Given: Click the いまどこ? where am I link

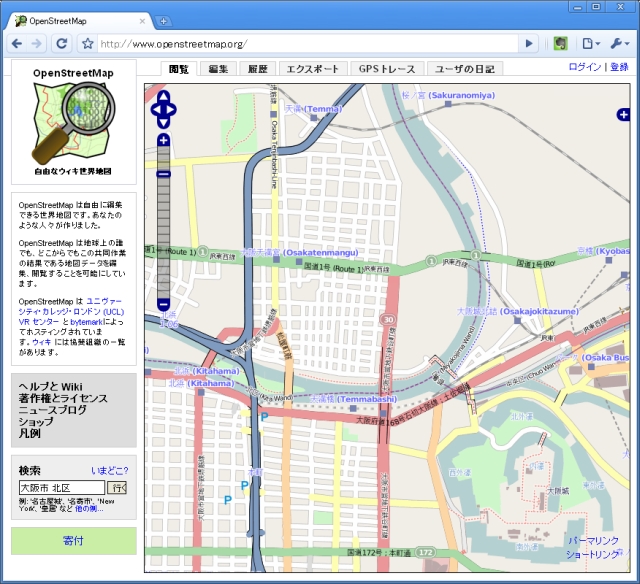Looking at the screenshot, I should coord(109,471).
